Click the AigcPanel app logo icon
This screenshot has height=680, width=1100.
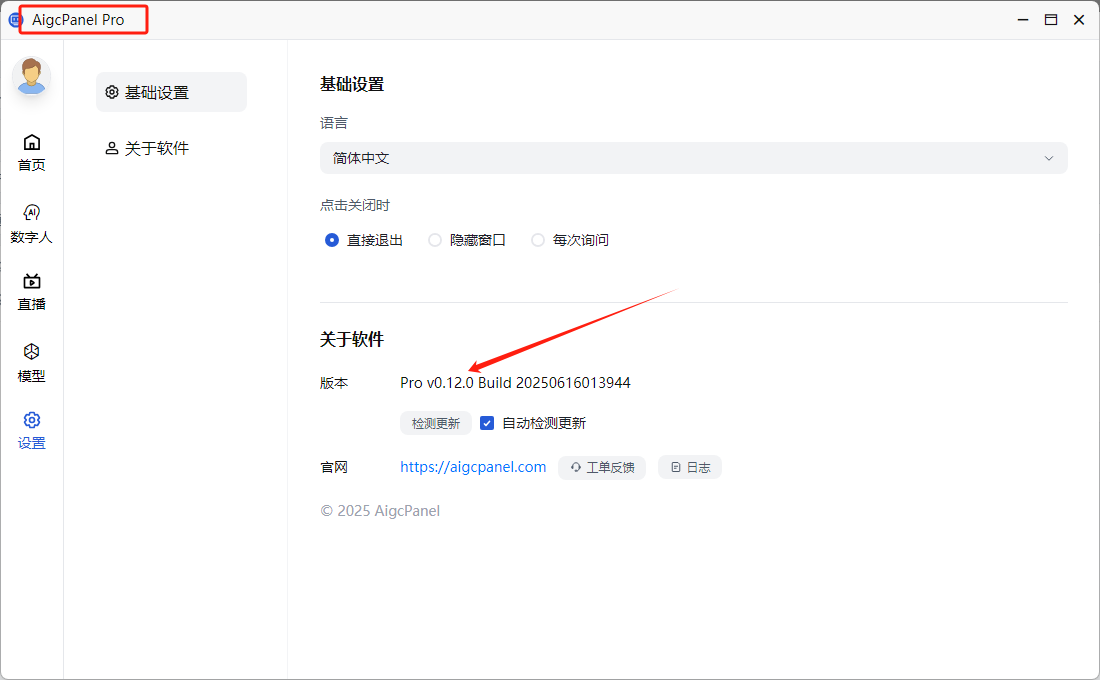tap(15, 20)
